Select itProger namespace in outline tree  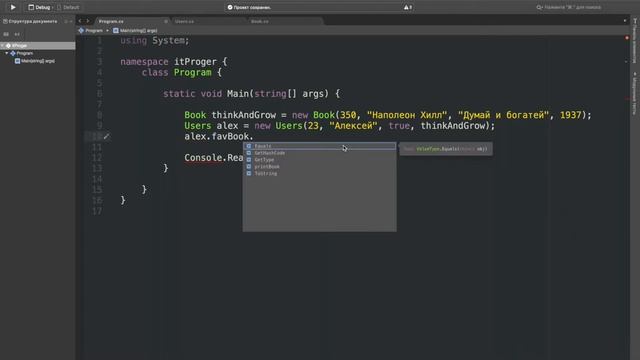[38, 46]
